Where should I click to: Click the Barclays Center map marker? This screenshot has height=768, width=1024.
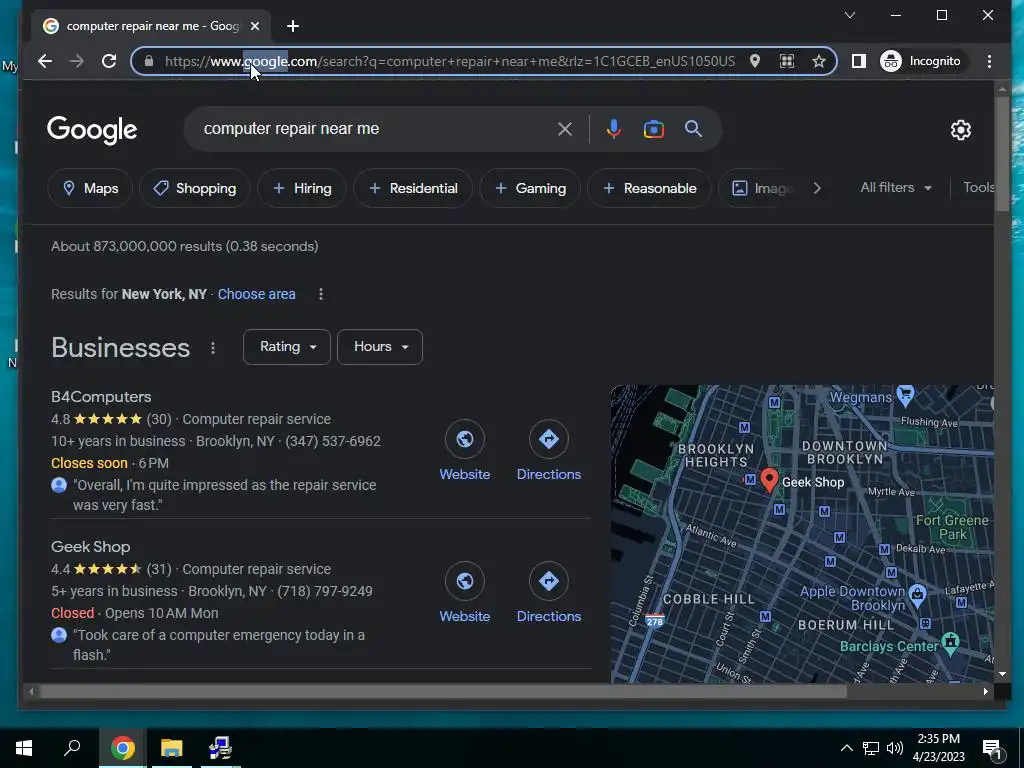coord(951,642)
